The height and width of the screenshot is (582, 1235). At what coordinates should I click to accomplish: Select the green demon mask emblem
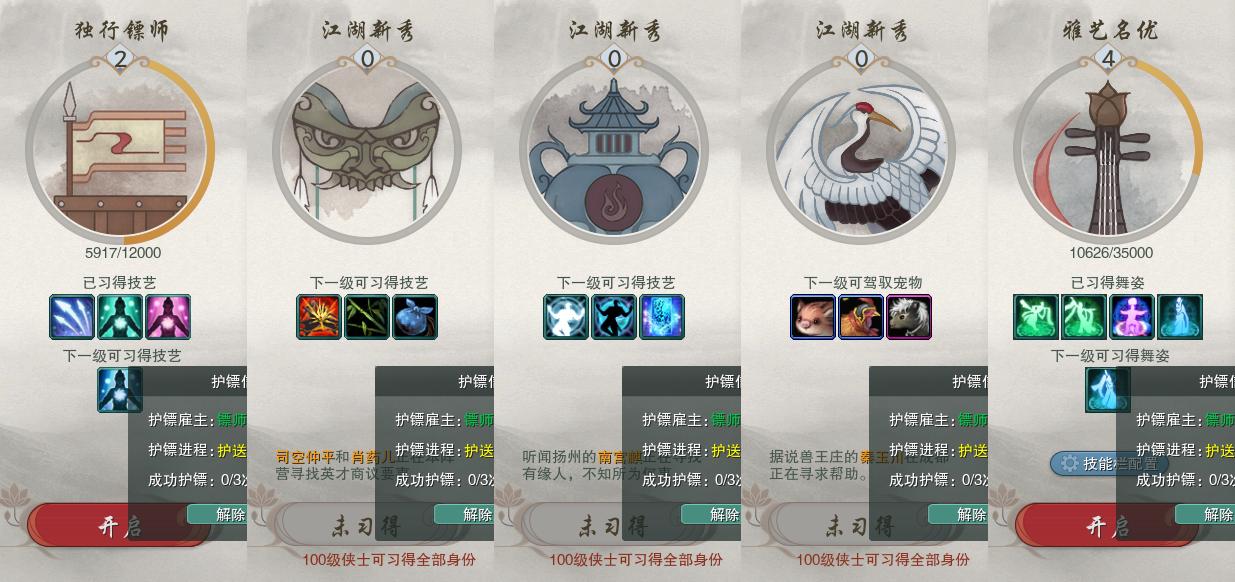[x=367, y=151]
